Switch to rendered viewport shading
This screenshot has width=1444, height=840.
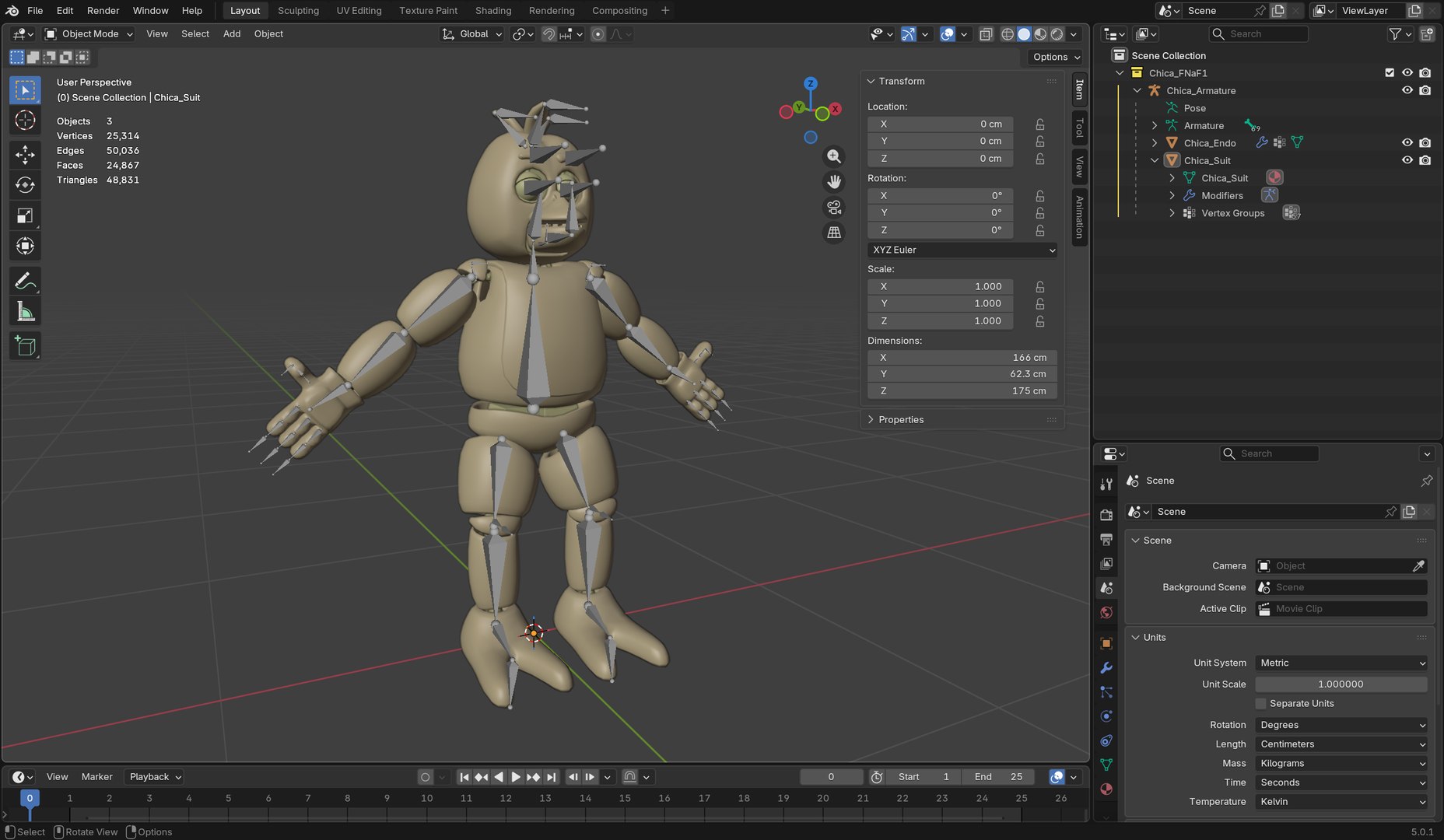point(1057,34)
